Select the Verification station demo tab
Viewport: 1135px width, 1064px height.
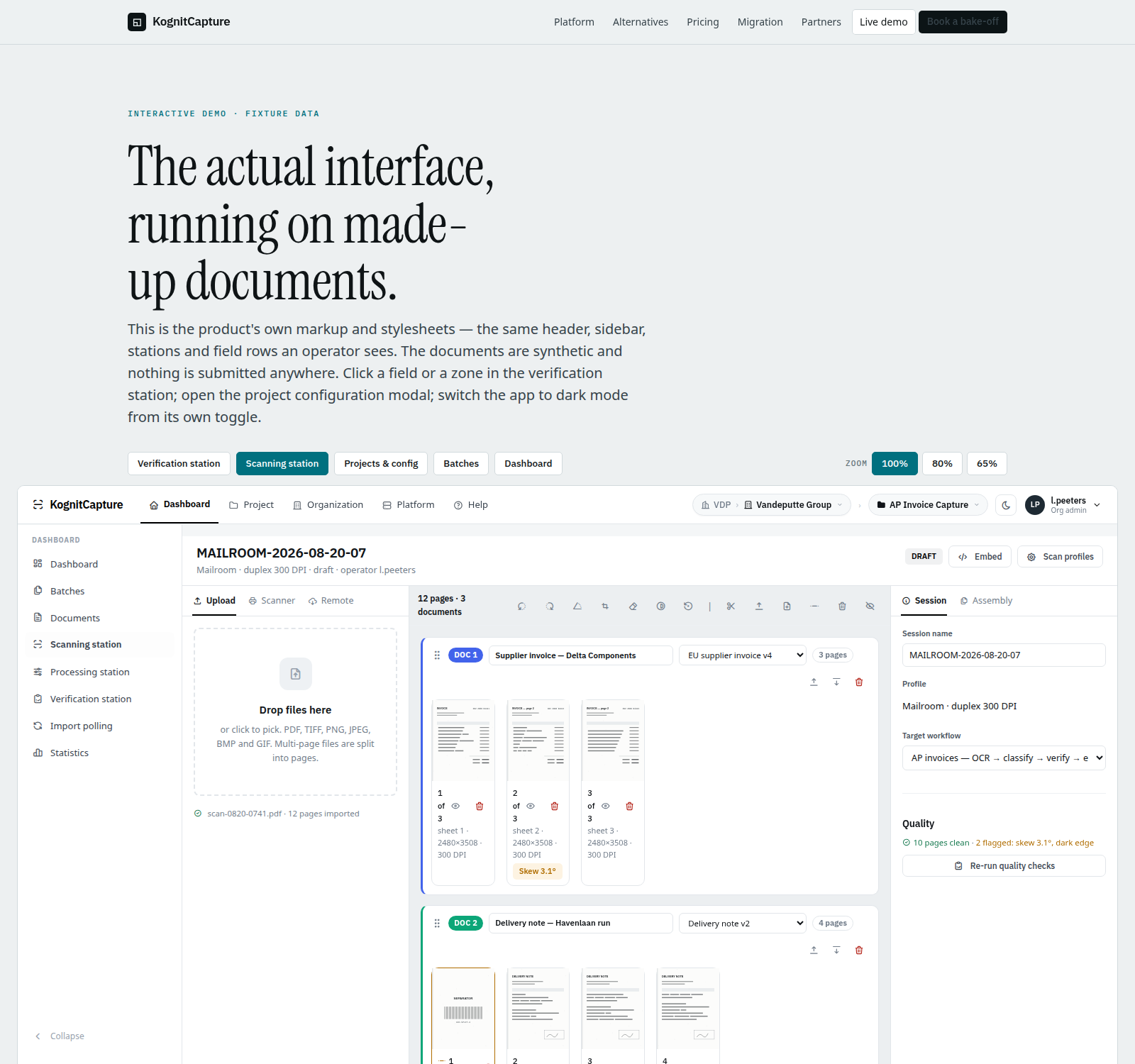pyautogui.click(x=179, y=464)
